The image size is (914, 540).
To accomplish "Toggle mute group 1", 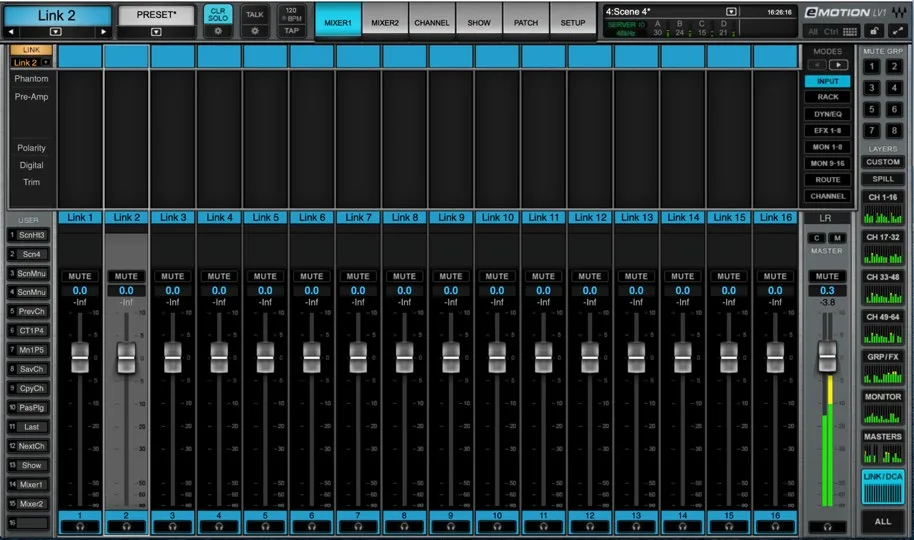I will [872, 66].
